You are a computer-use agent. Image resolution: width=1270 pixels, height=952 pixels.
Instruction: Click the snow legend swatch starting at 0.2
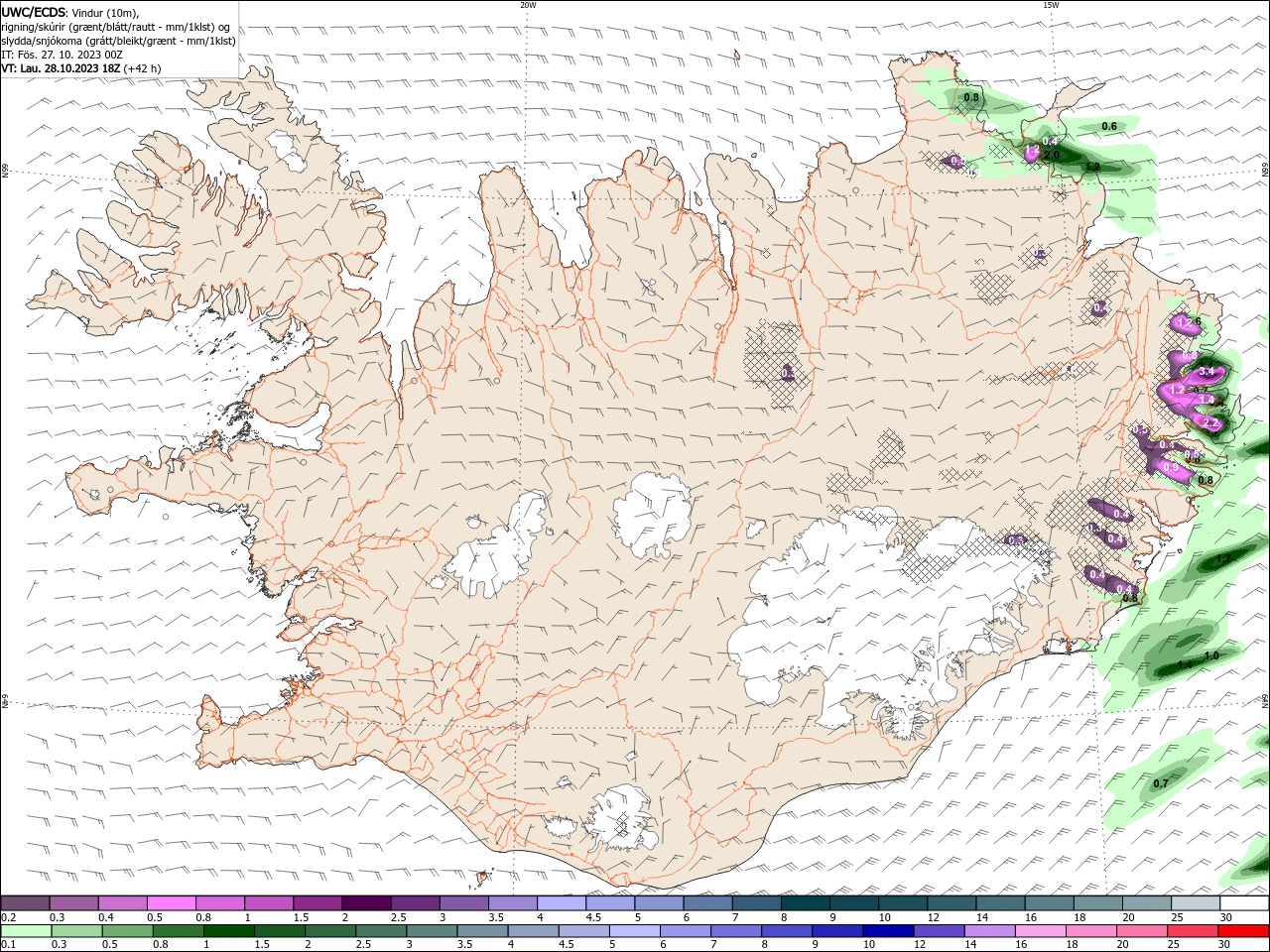click(25, 903)
